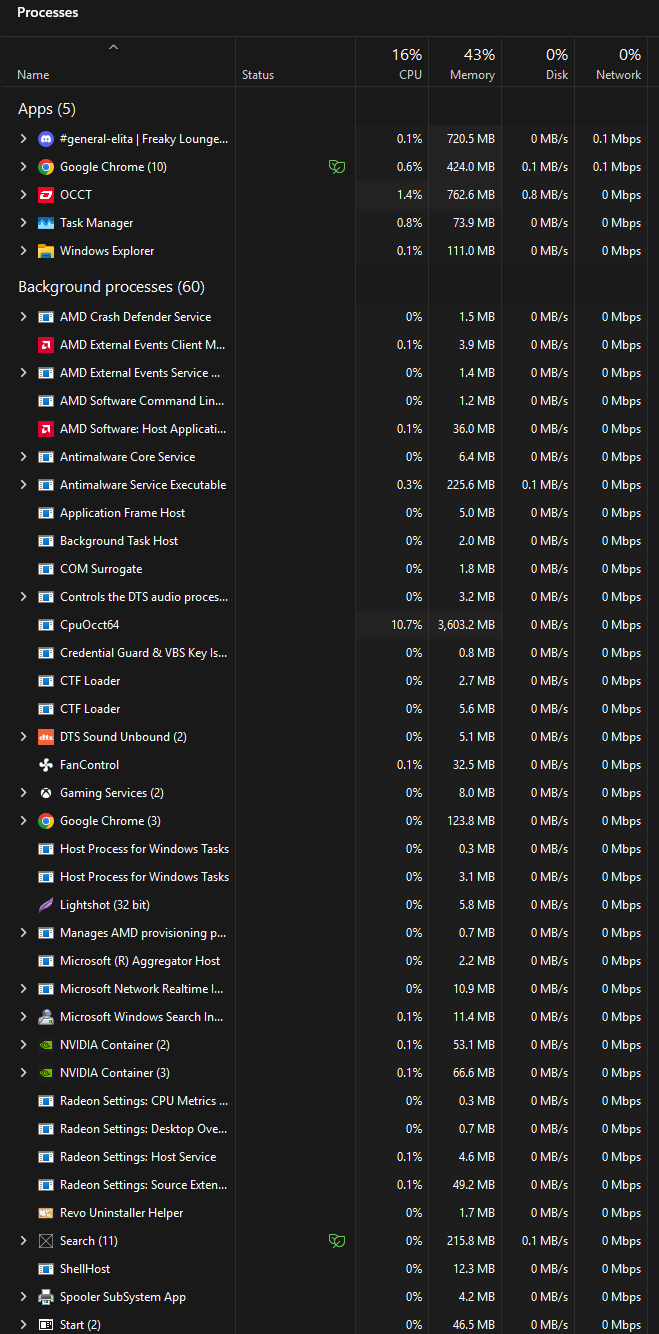Click the COM Surrogate process icon
The image size is (659, 1334).
coord(46,569)
